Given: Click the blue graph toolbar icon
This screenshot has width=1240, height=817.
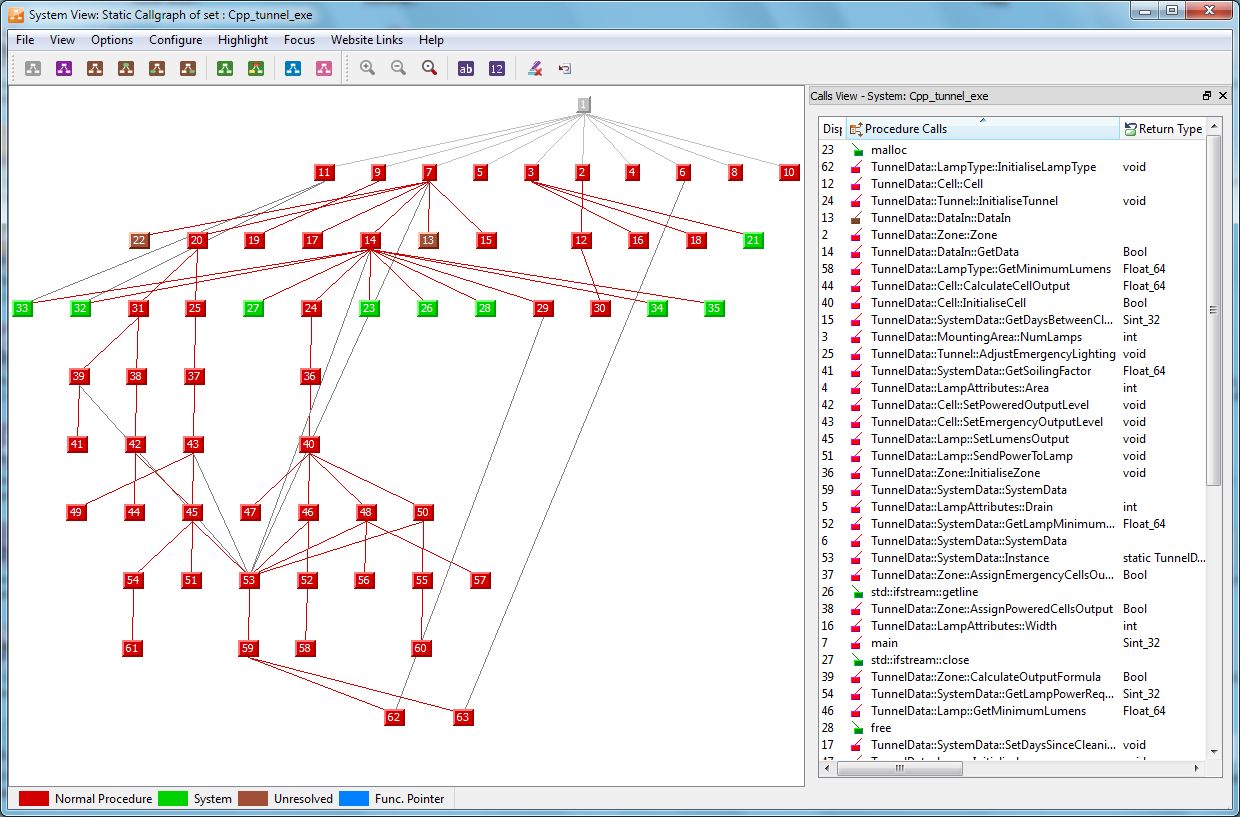Looking at the screenshot, I should [x=293, y=69].
